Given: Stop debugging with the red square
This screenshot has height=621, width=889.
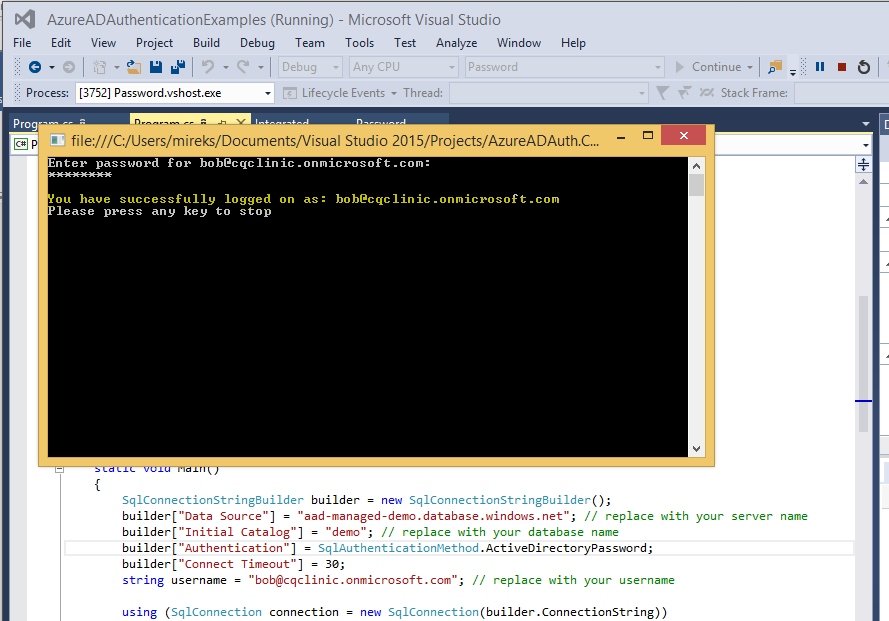Looking at the screenshot, I should [841, 67].
